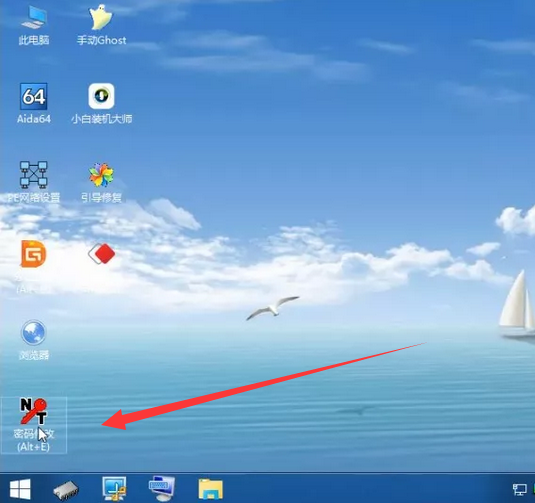Open the Windows Start button
Screen dimensions: 535x503
[20, 489]
